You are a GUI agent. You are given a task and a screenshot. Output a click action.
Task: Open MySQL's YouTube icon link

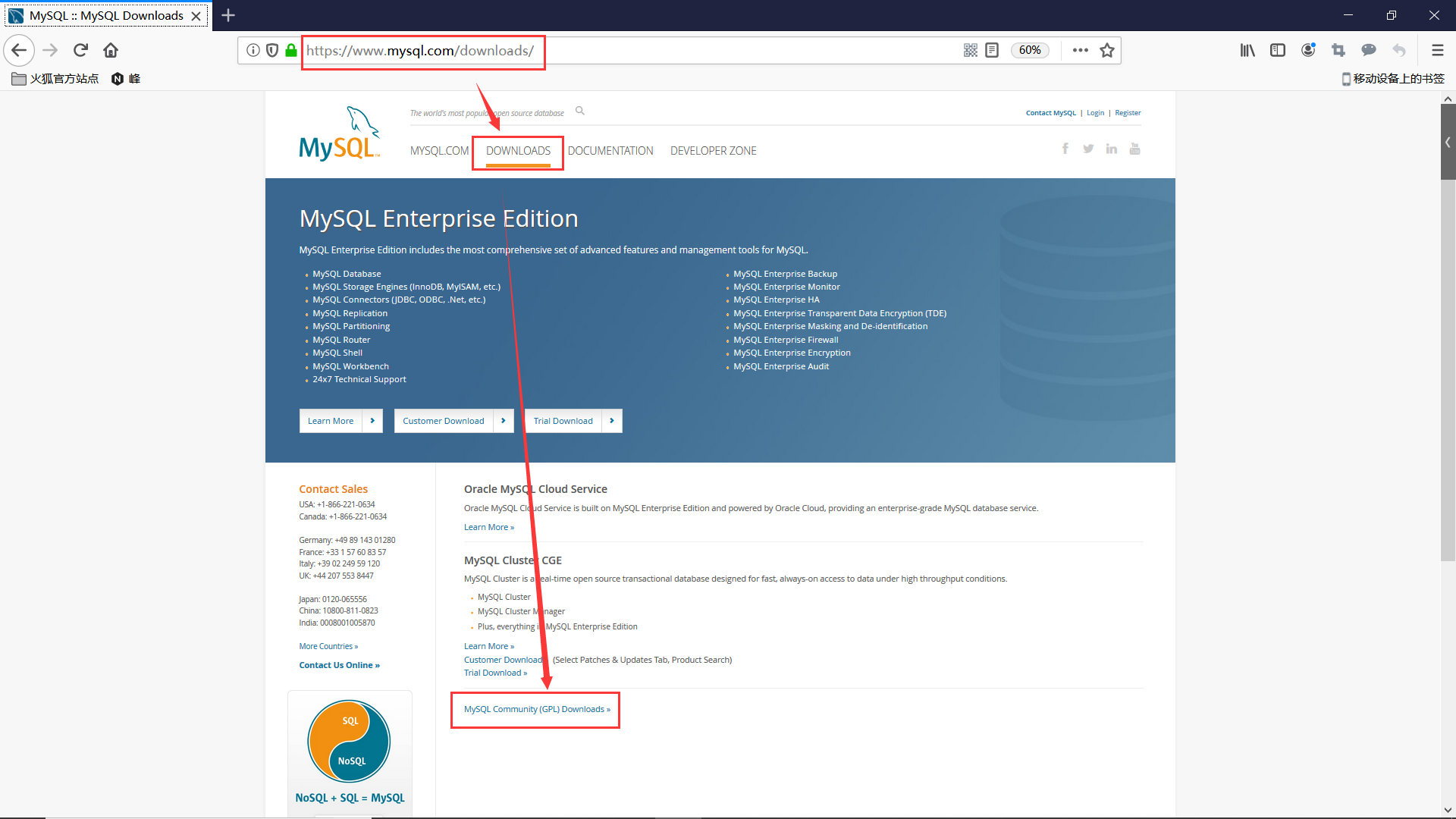[x=1134, y=149]
